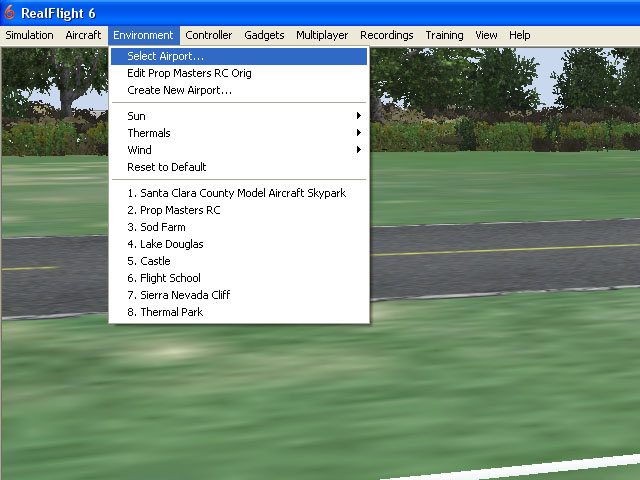Choose Create New Airport...
Image resolution: width=640 pixels, height=480 pixels.
tap(239, 90)
